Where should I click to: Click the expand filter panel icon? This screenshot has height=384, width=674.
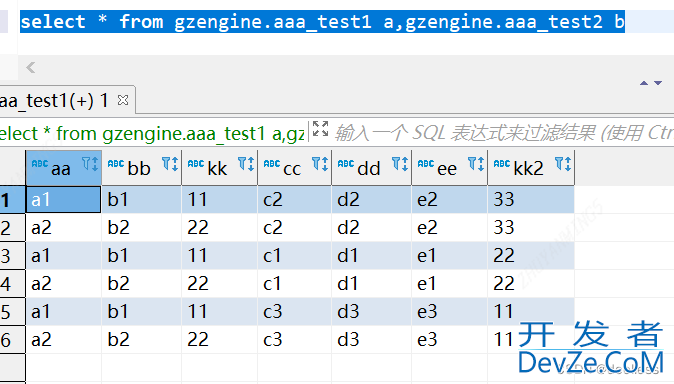(320, 129)
